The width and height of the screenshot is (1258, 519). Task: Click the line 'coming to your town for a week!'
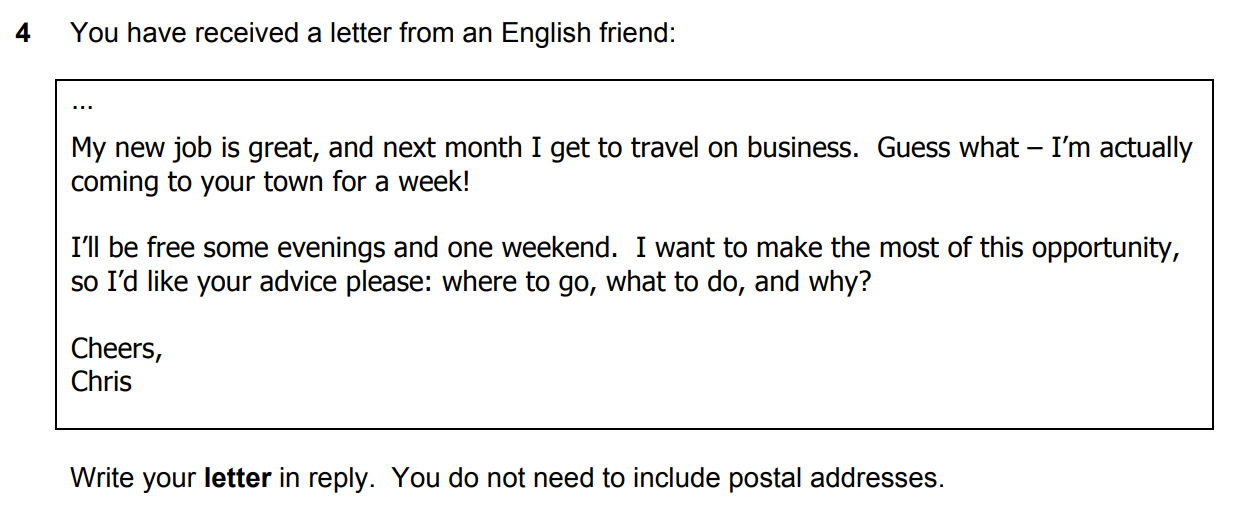269,183
